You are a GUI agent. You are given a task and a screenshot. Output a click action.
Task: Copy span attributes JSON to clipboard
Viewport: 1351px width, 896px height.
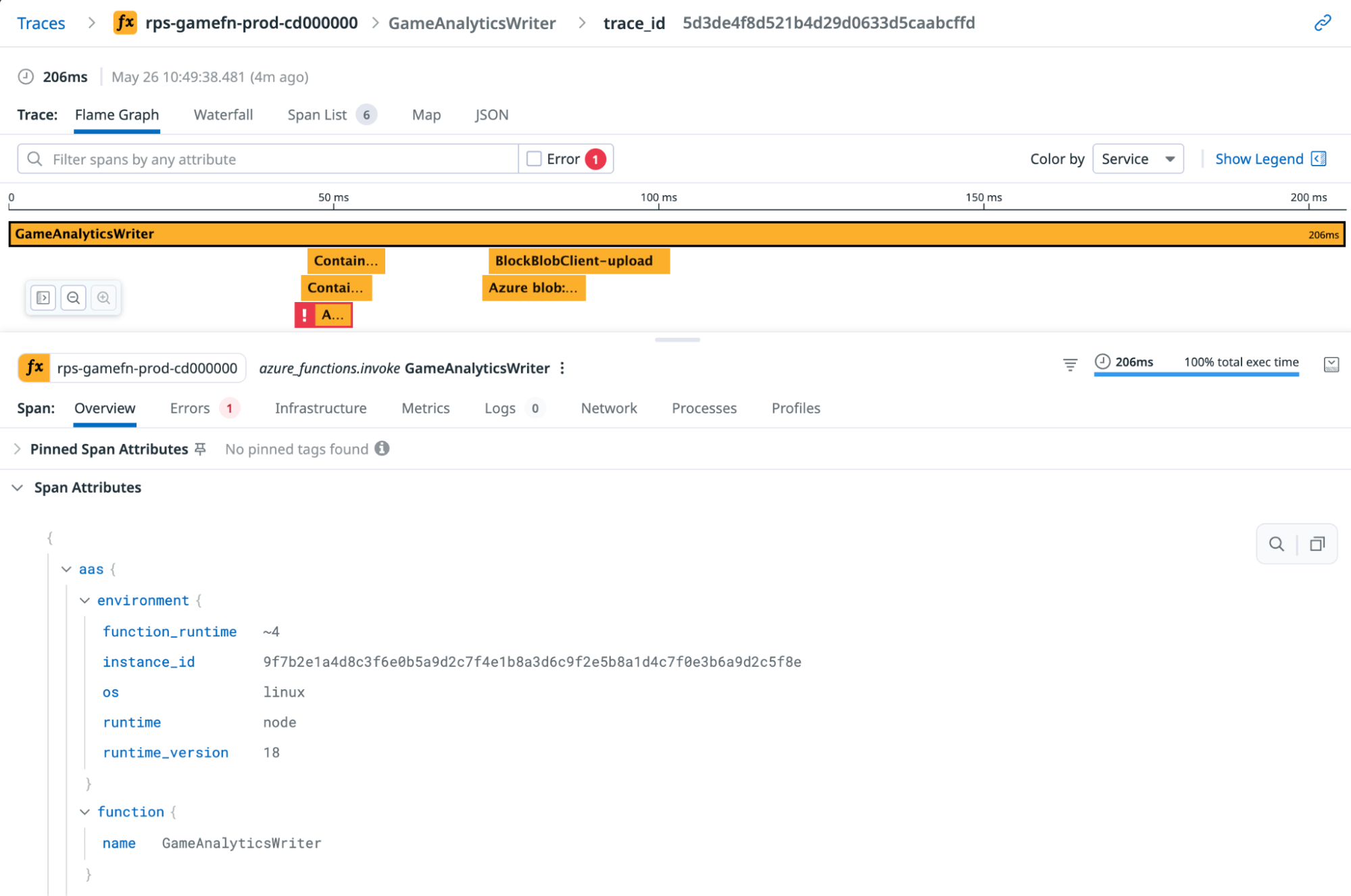[1317, 544]
